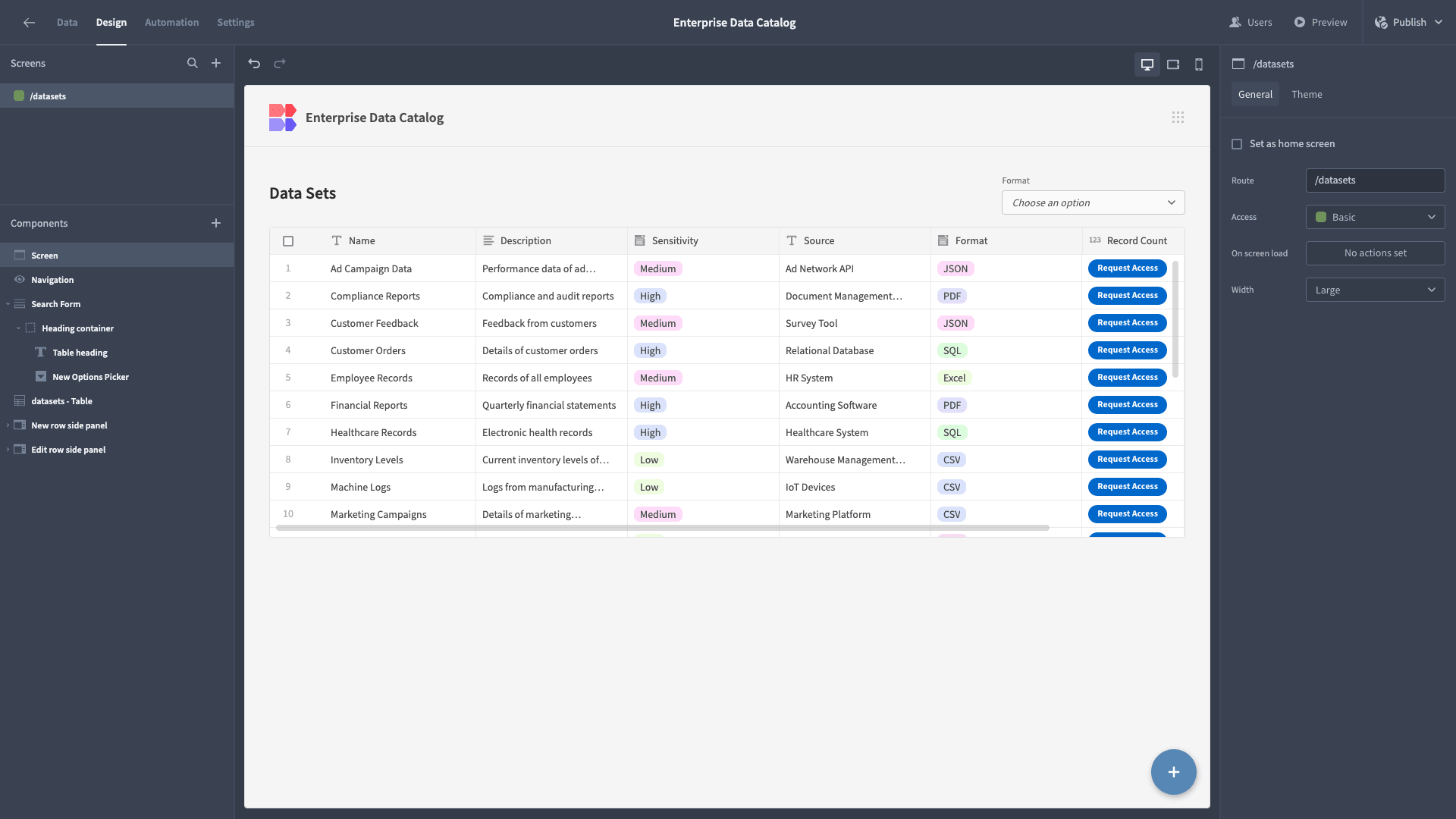Screen dimensions: 1456x819
Task: Switch to the Automation tab
Action: pos(171,23)
